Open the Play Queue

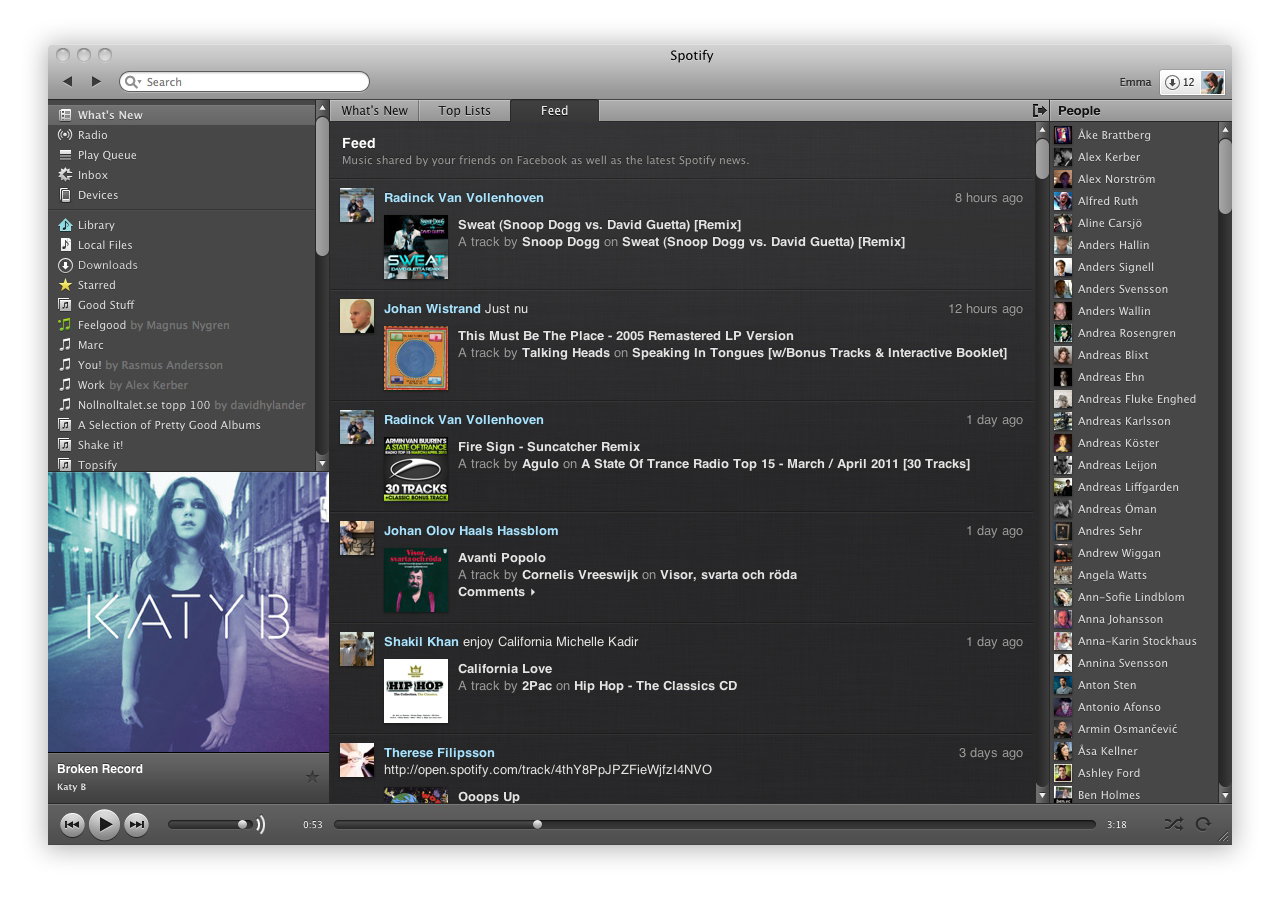pyautogui.click(x=182, y=155)
